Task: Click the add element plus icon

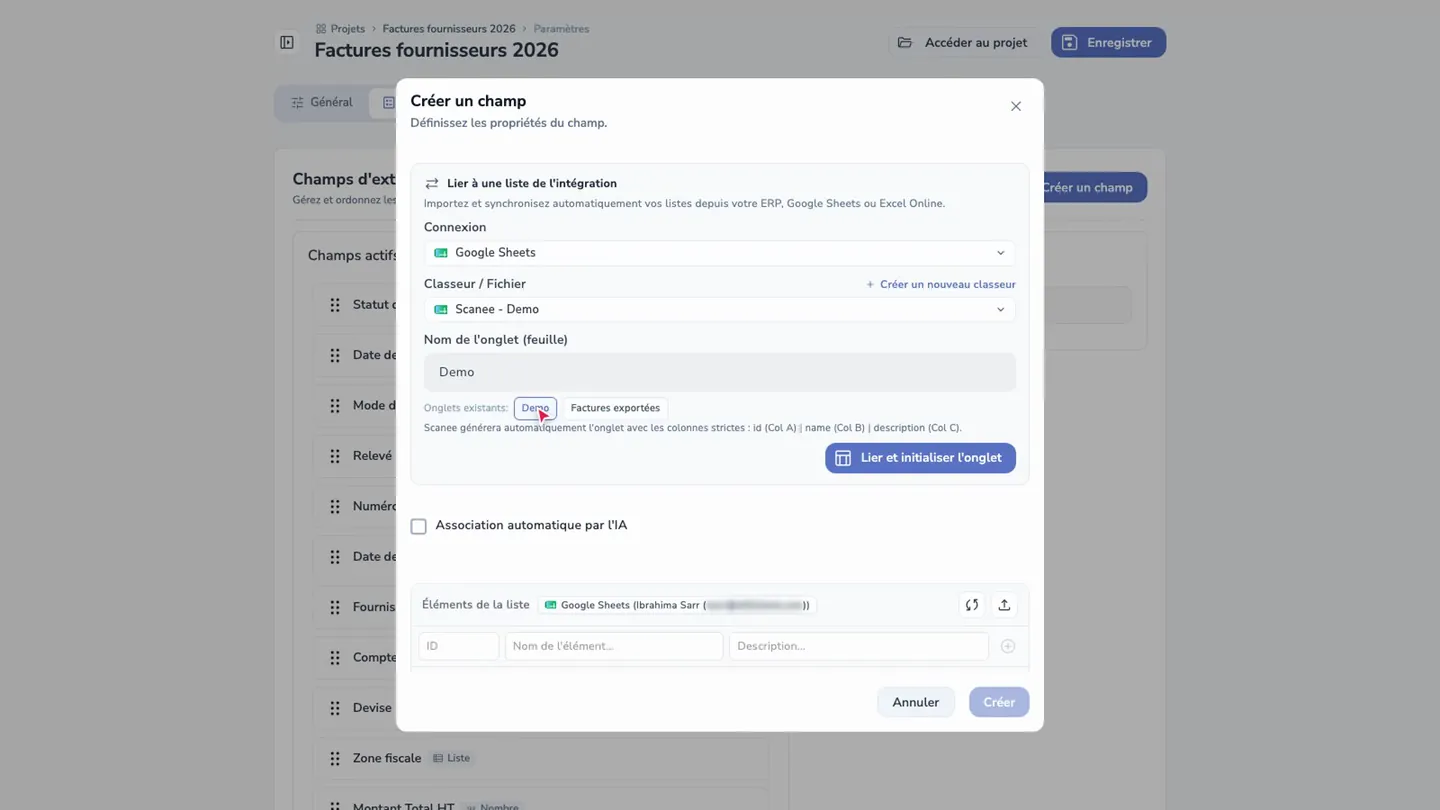Action: click(x=1008, y=646)
